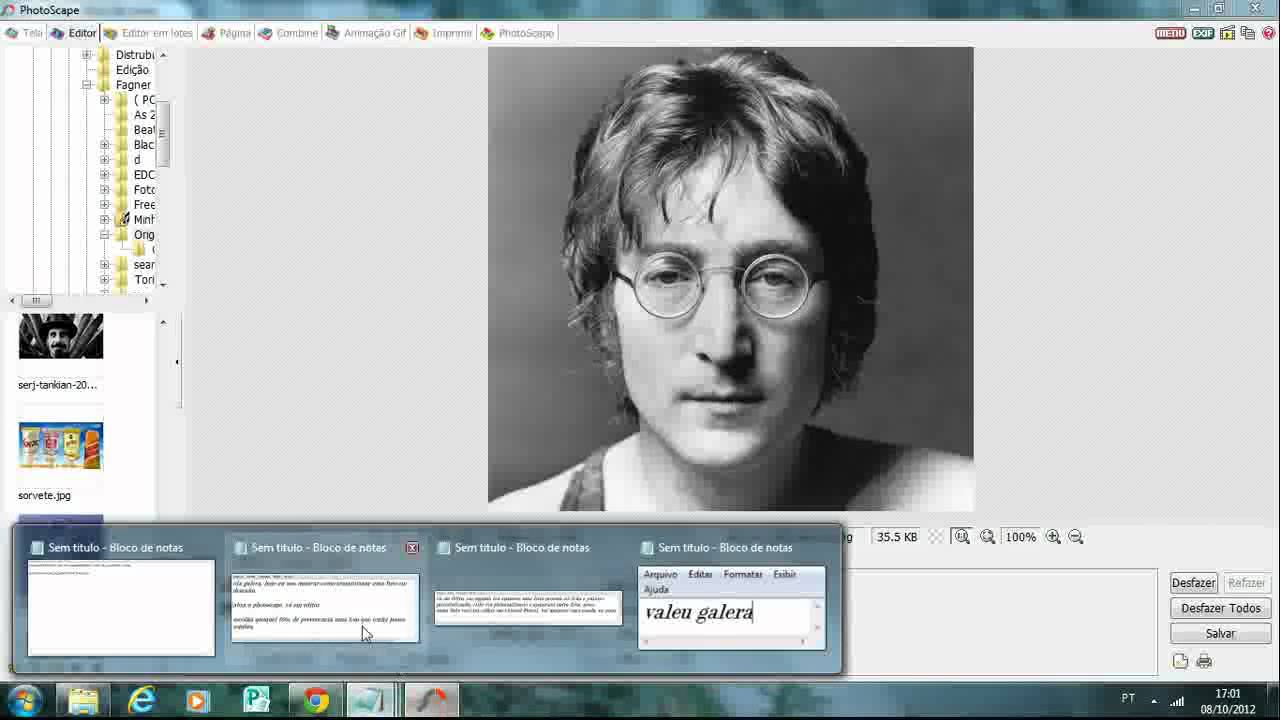Image resolution: width=1280 pixels, height=720 pixels.
Task: Select the sorvete.jpg thumbnail
Action: (61, 445)
